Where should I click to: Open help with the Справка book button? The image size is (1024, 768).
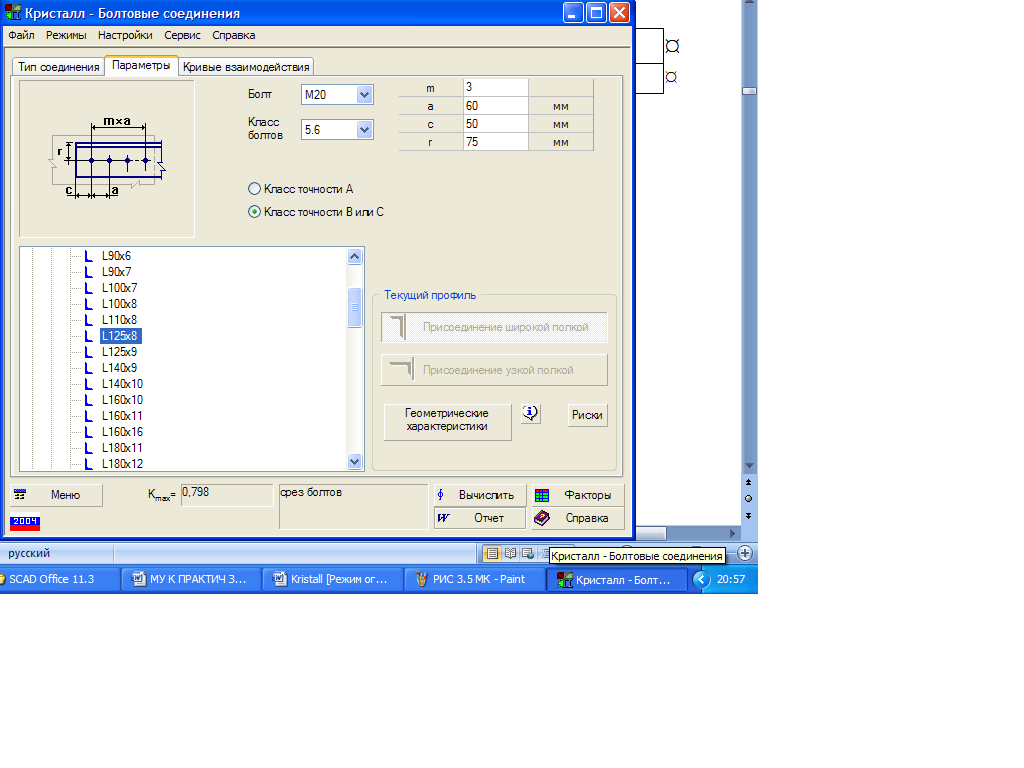[x=578, y=518]
